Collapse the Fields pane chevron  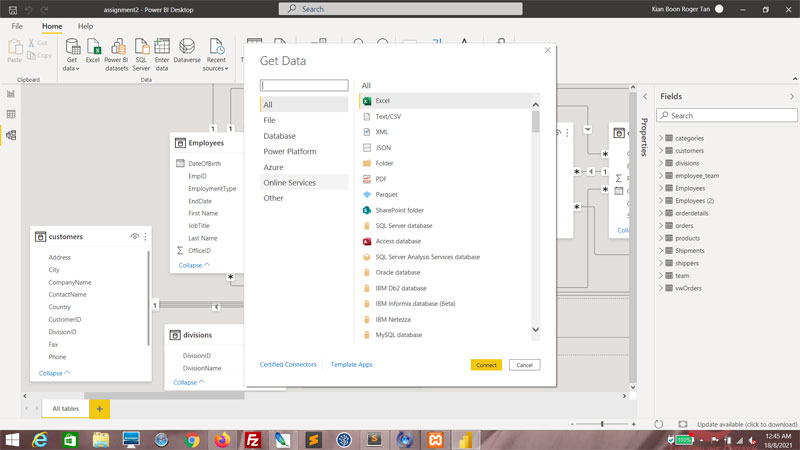792,96
